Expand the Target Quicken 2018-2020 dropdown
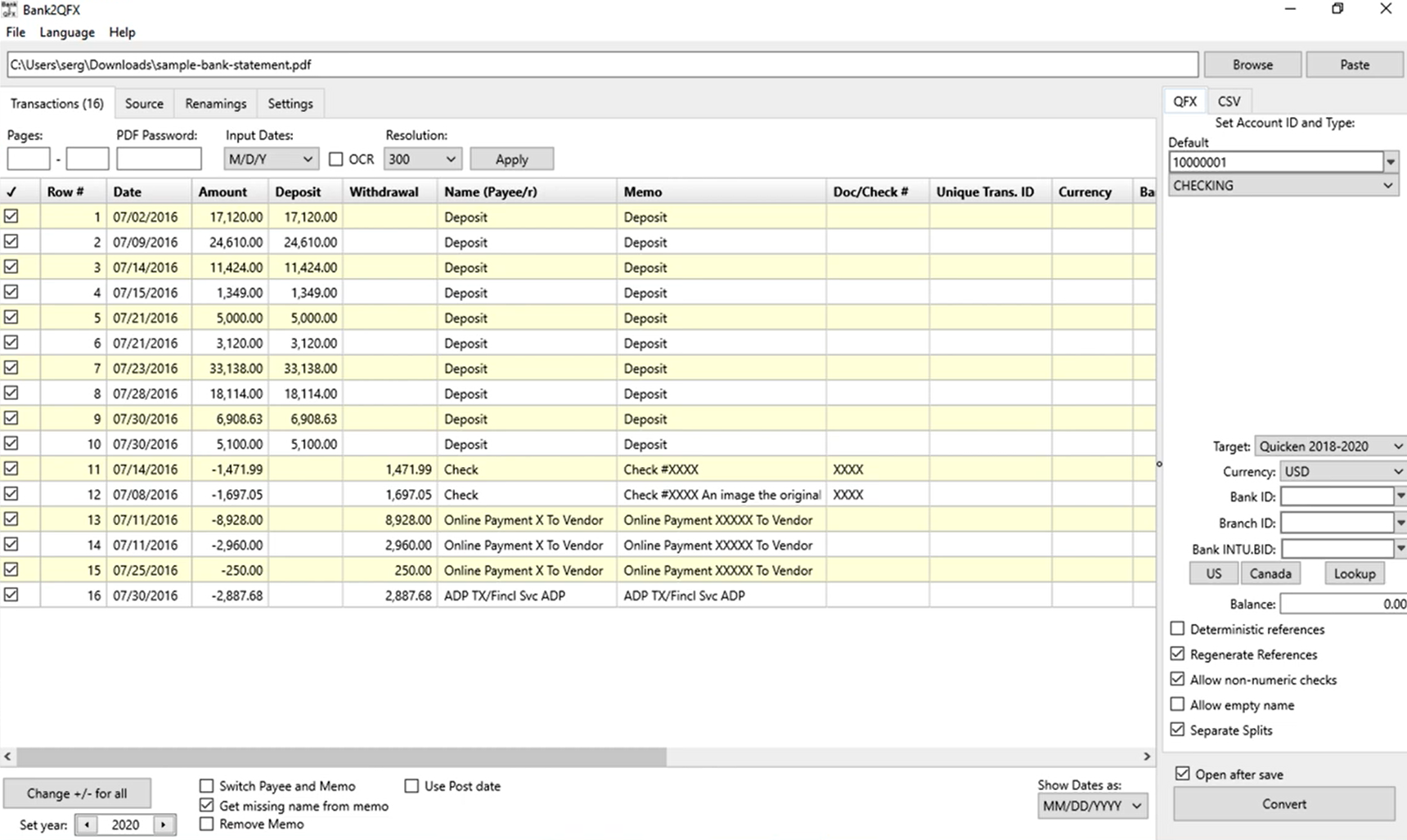Image resolution: width=1407 pixels, height=840 pixels. click(x=1330, y=447)
